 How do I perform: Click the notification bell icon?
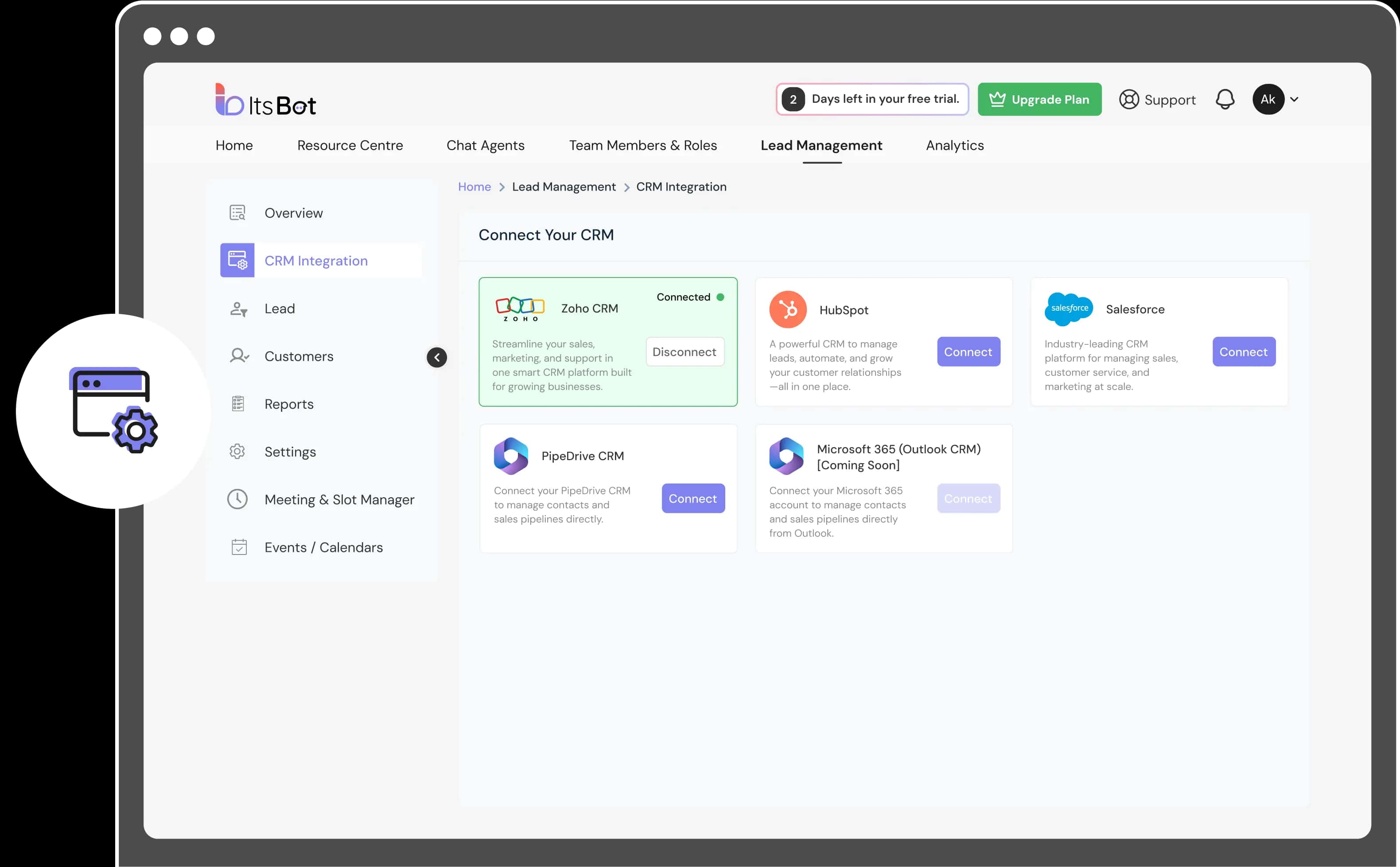(x=1225, y=99)
